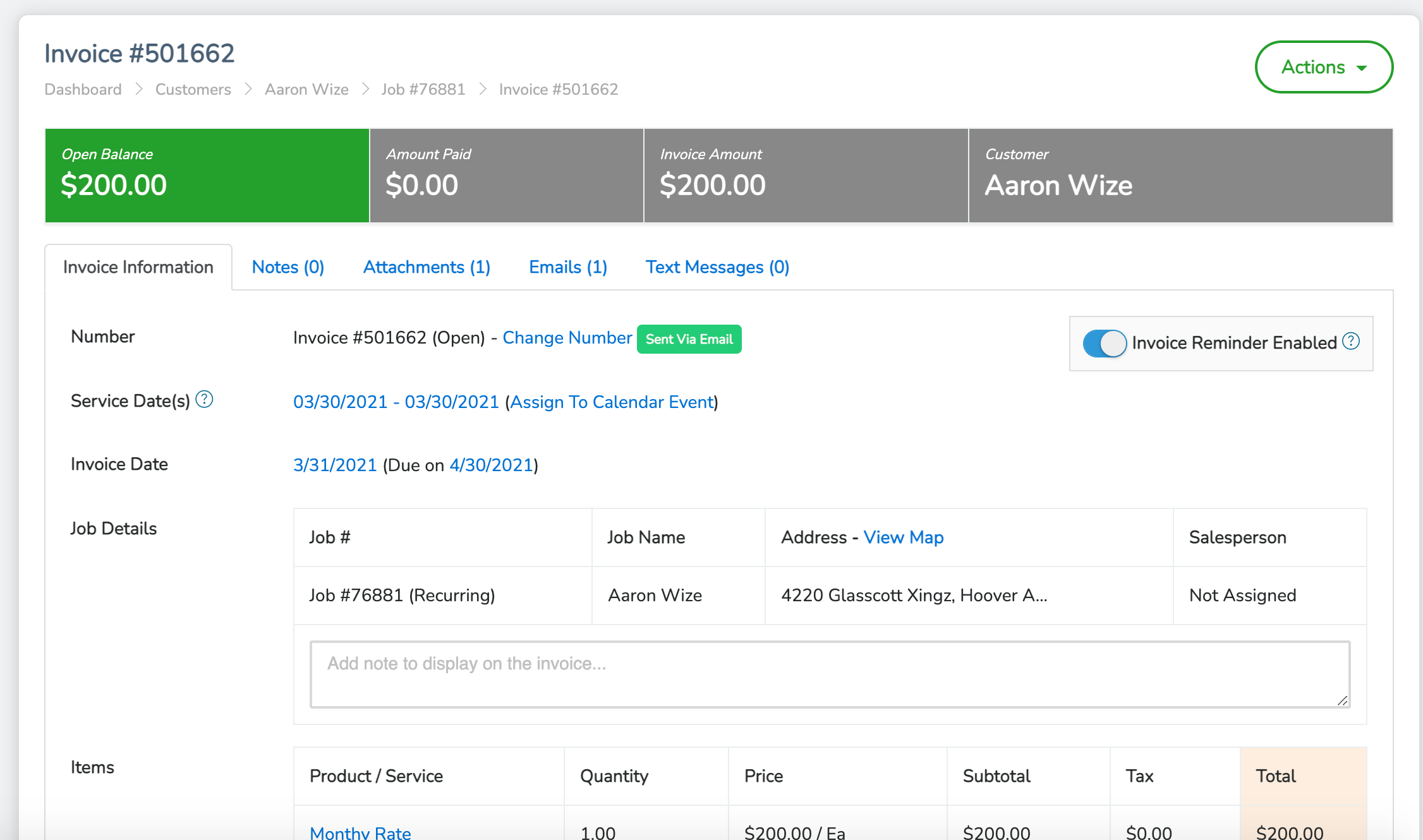This screenshot has height=840, width=1423.
Task: Open the Text Messages (0) tab
Action: [717, 267]
